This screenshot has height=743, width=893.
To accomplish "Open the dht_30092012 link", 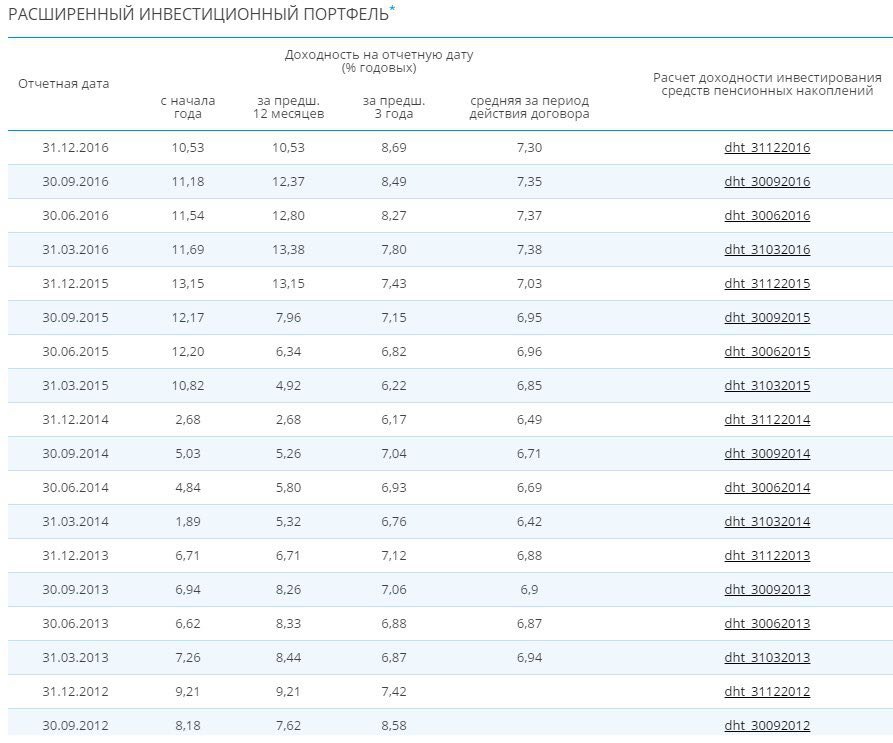I will pyautogui.click(x=767, y=725).
